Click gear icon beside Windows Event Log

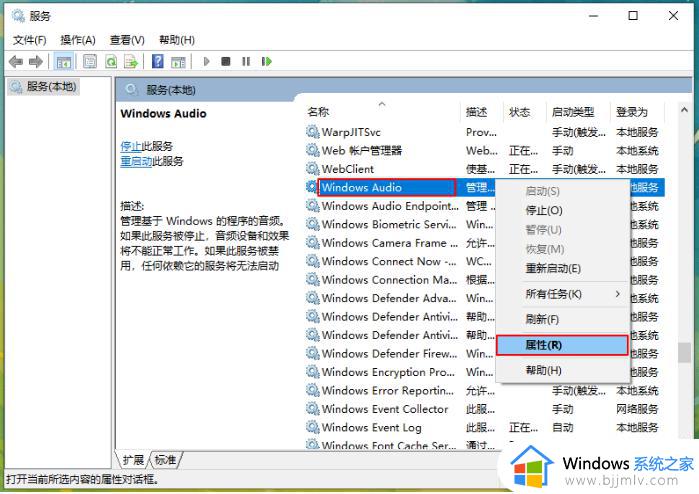coord(312,427)
